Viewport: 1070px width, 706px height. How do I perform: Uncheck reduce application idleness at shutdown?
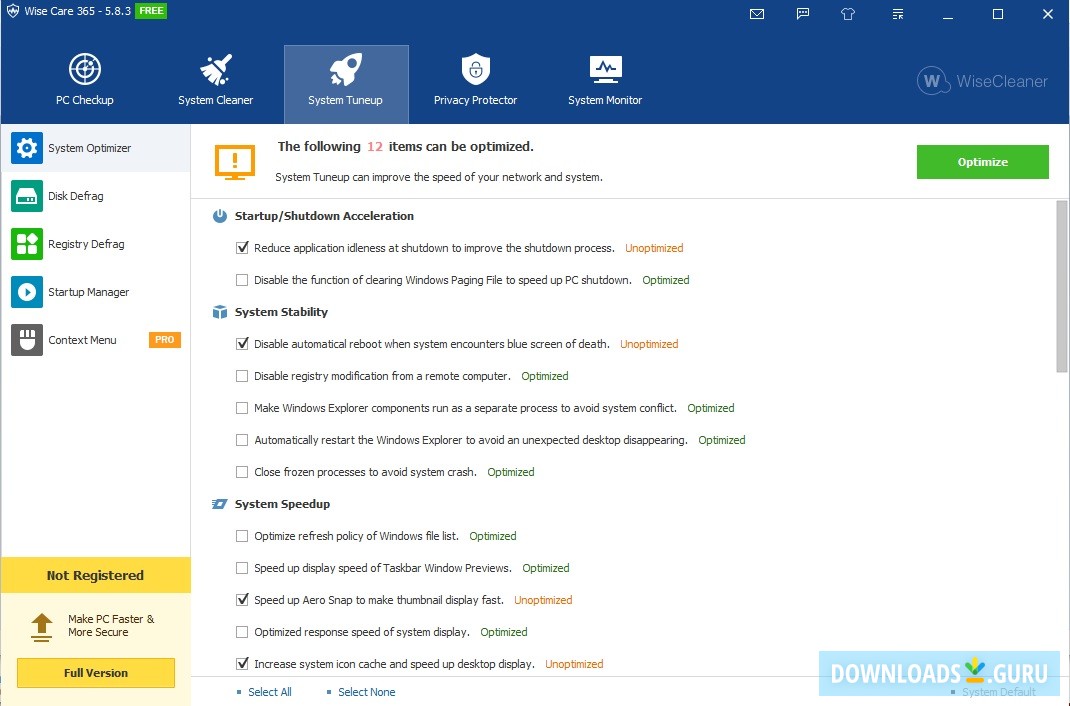pyautogui.click(x=242, y=248)
